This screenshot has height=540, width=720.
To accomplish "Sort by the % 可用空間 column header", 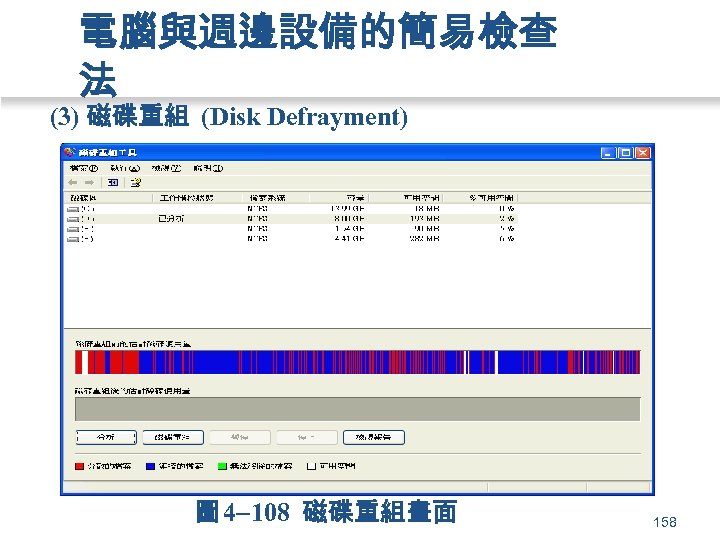I will (x=480, y=198).
